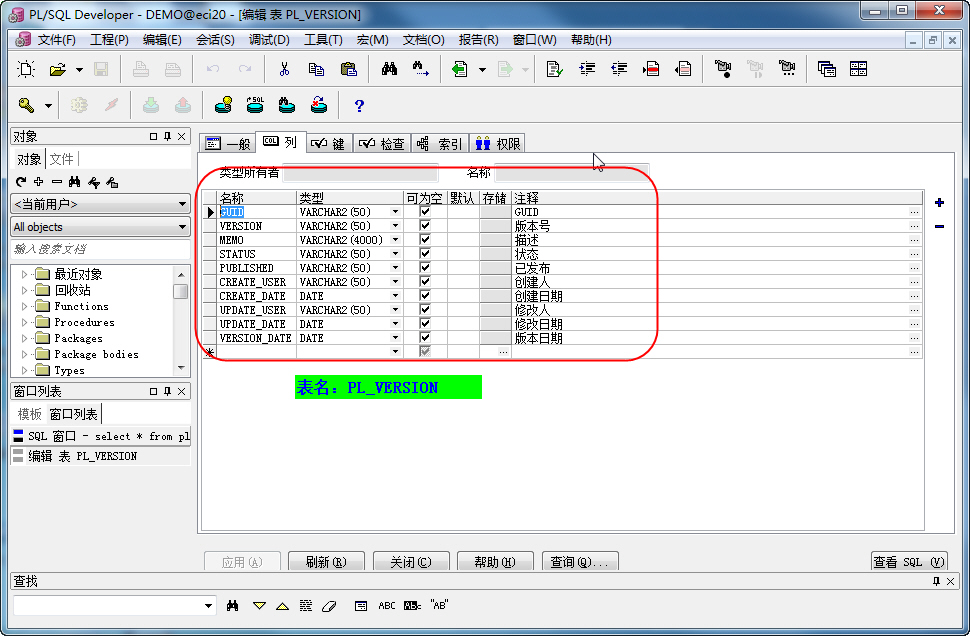Viewport: 970px width, 636px height.
Task: Open the 调试(D) menu
Action: point(269,40)
